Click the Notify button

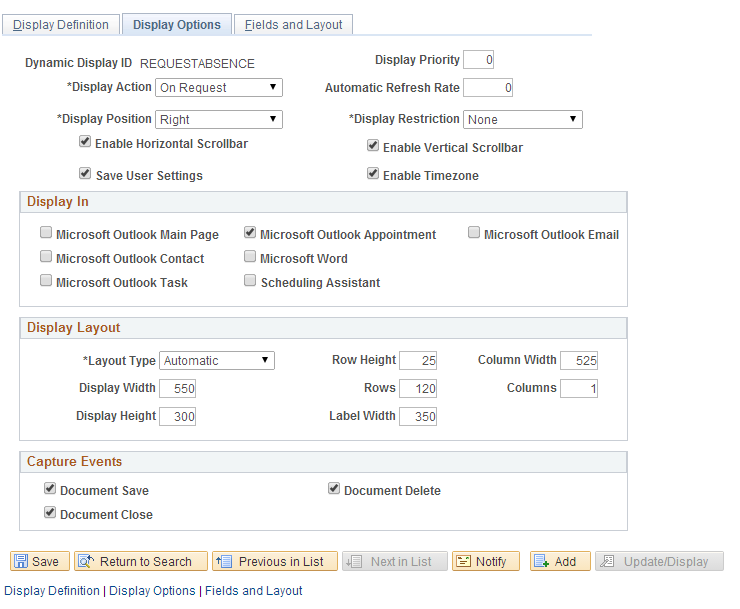(486, 561)
